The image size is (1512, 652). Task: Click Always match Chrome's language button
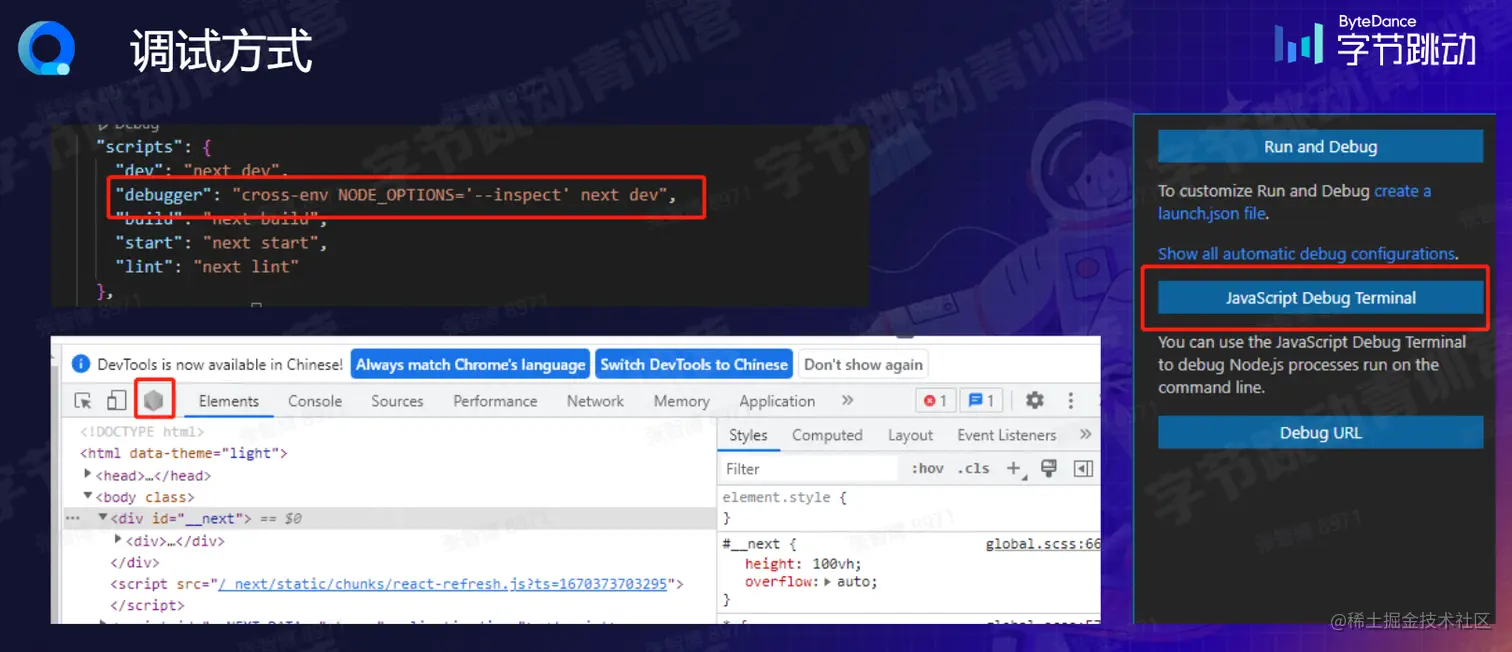coord(470,364)
